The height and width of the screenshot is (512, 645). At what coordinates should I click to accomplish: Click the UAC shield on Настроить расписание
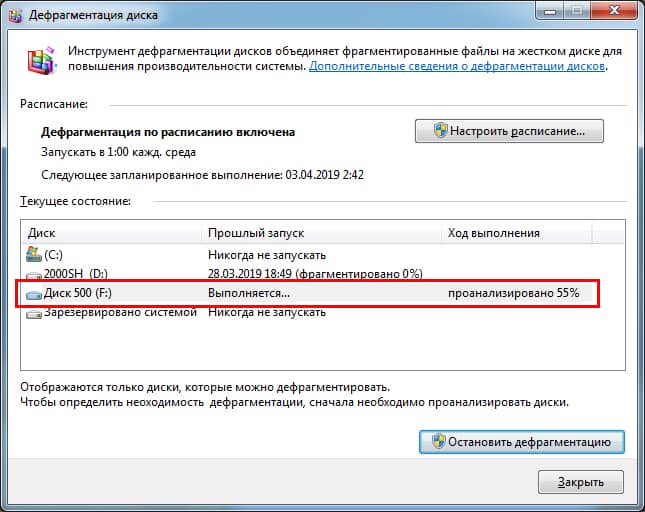[x=440, y=131]
